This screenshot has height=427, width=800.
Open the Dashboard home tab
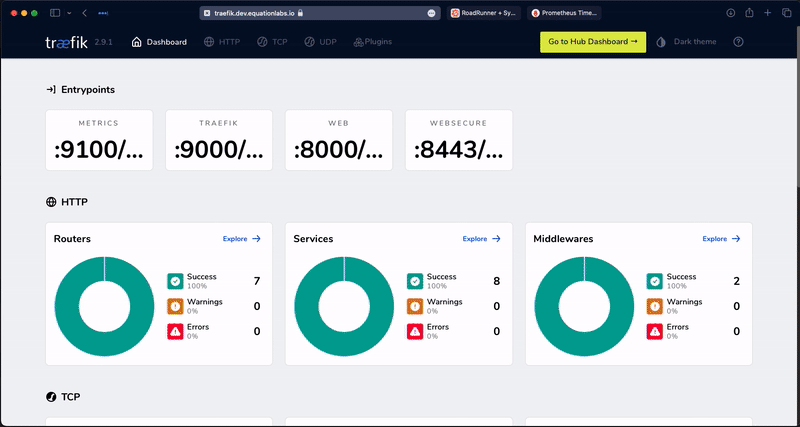pos(159,42)
